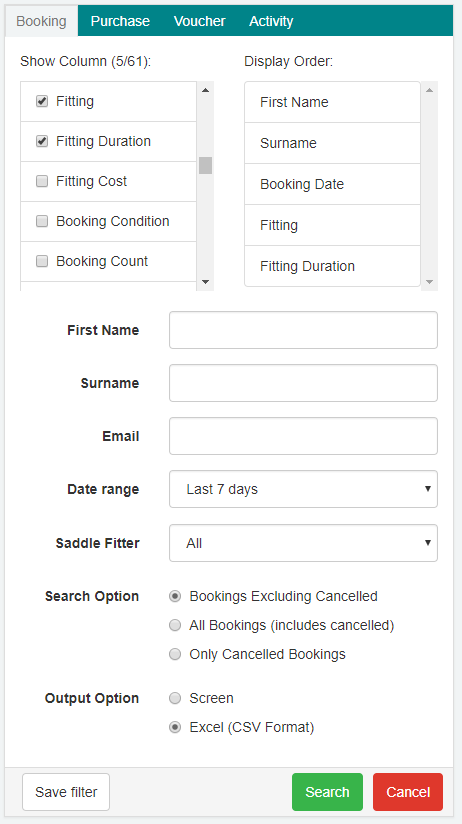The image size is (462, 824).
Task: Click the Save filter button
Action: point(66,792)
